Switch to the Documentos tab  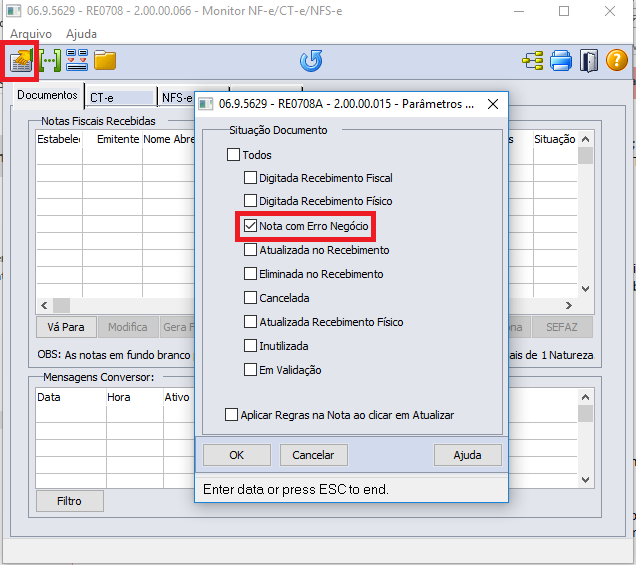coord(47,95)
